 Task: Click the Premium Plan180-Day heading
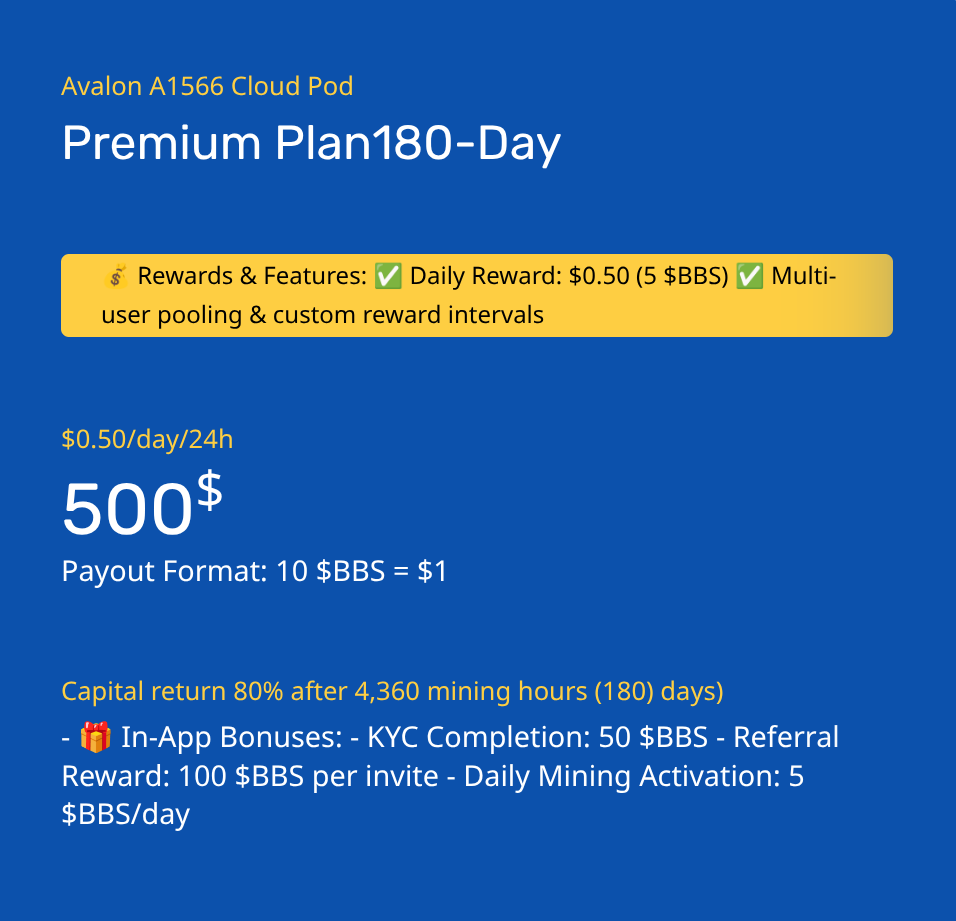tap(311, 143)
